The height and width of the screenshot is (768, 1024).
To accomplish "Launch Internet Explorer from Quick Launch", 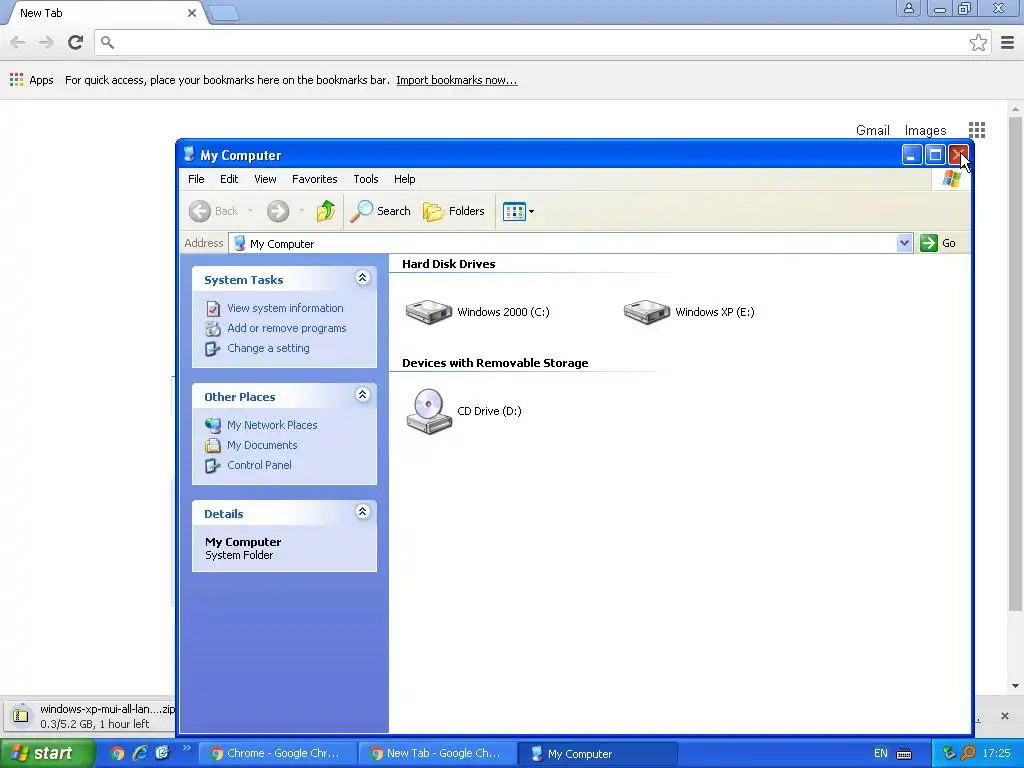I will 140,753.
